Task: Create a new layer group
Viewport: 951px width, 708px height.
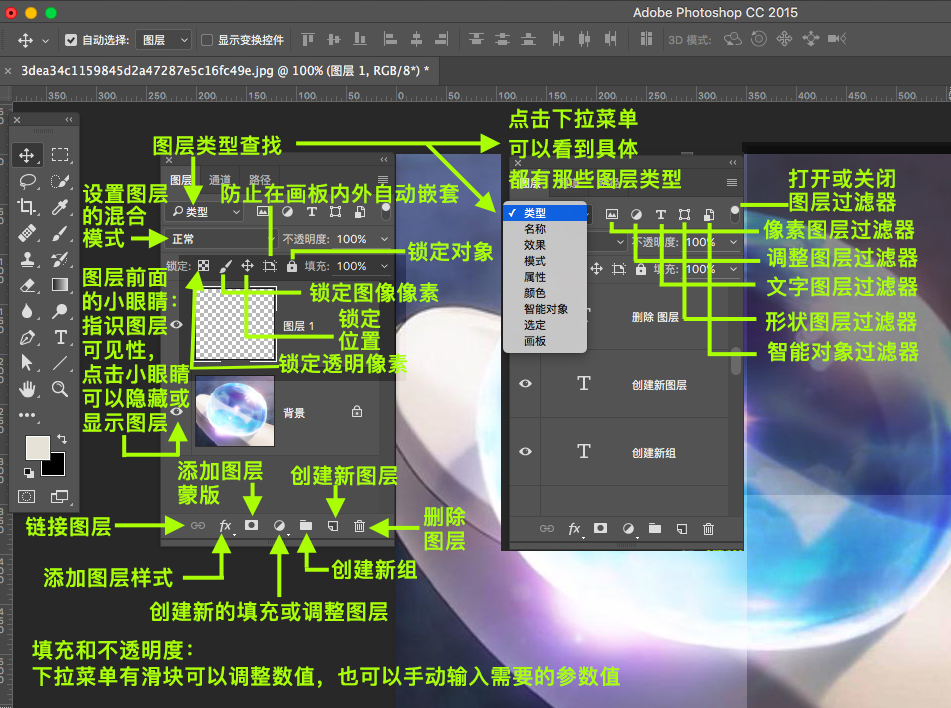Action: pyautogui.click(x=307, y=525)
